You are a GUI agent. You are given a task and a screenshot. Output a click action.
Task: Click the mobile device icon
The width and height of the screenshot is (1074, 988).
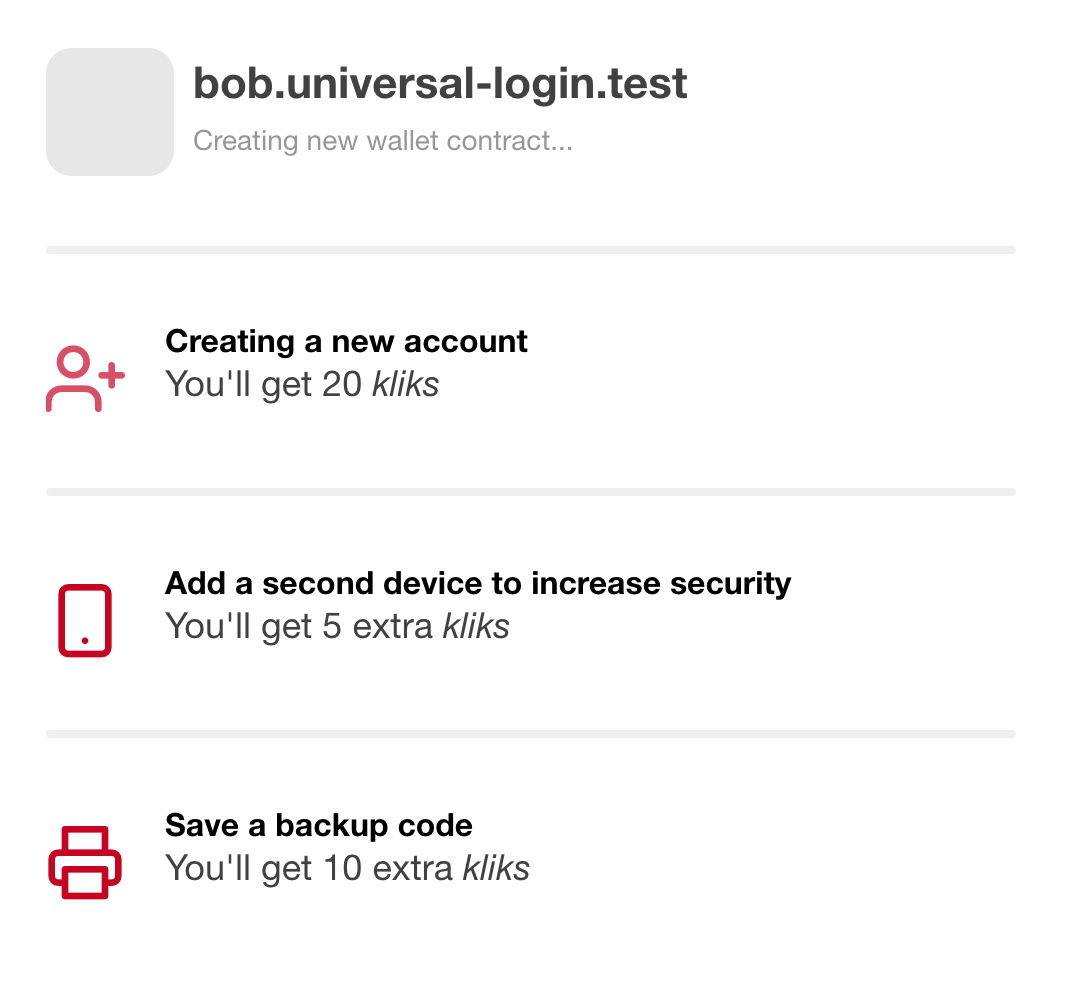(85, 621)
